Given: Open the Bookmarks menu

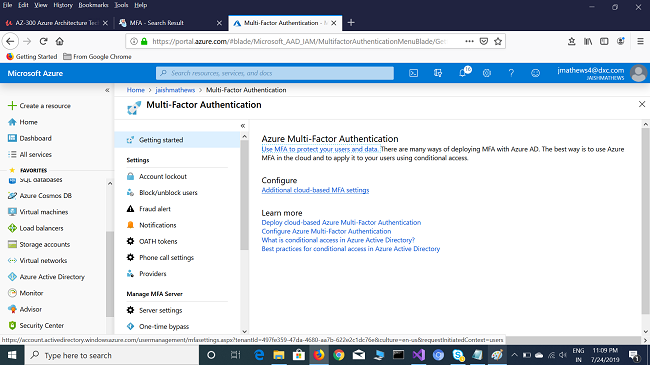Looking at the screenshot, I should coord(93,5).
